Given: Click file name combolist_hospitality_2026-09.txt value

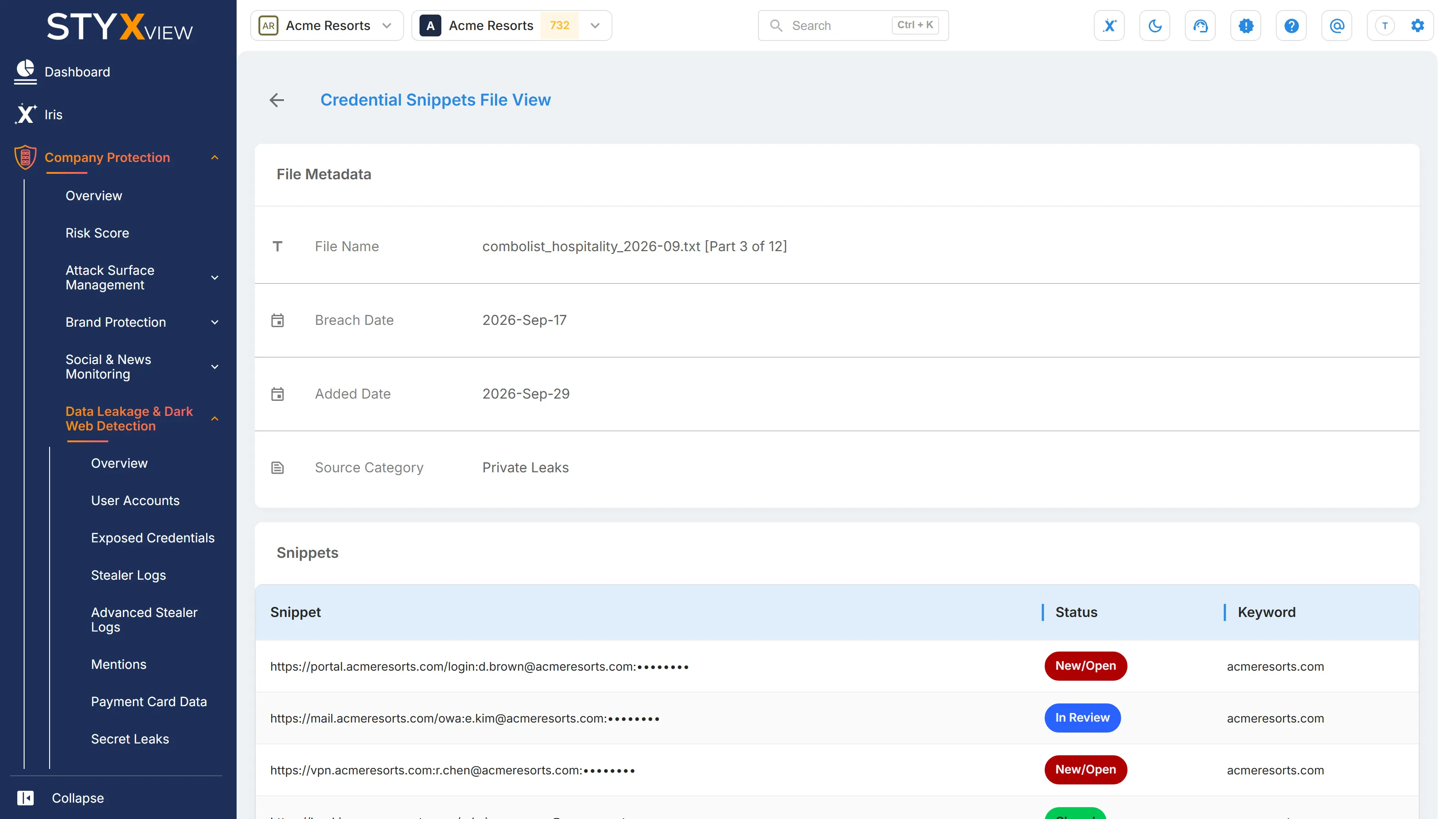Looking at the screenshot, I should [634, 246].
